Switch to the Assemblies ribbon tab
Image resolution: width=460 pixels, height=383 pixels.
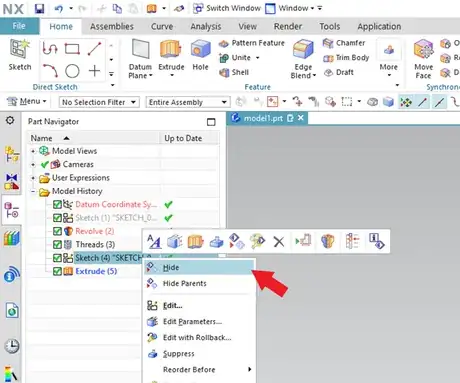click(x=112, y=26)
